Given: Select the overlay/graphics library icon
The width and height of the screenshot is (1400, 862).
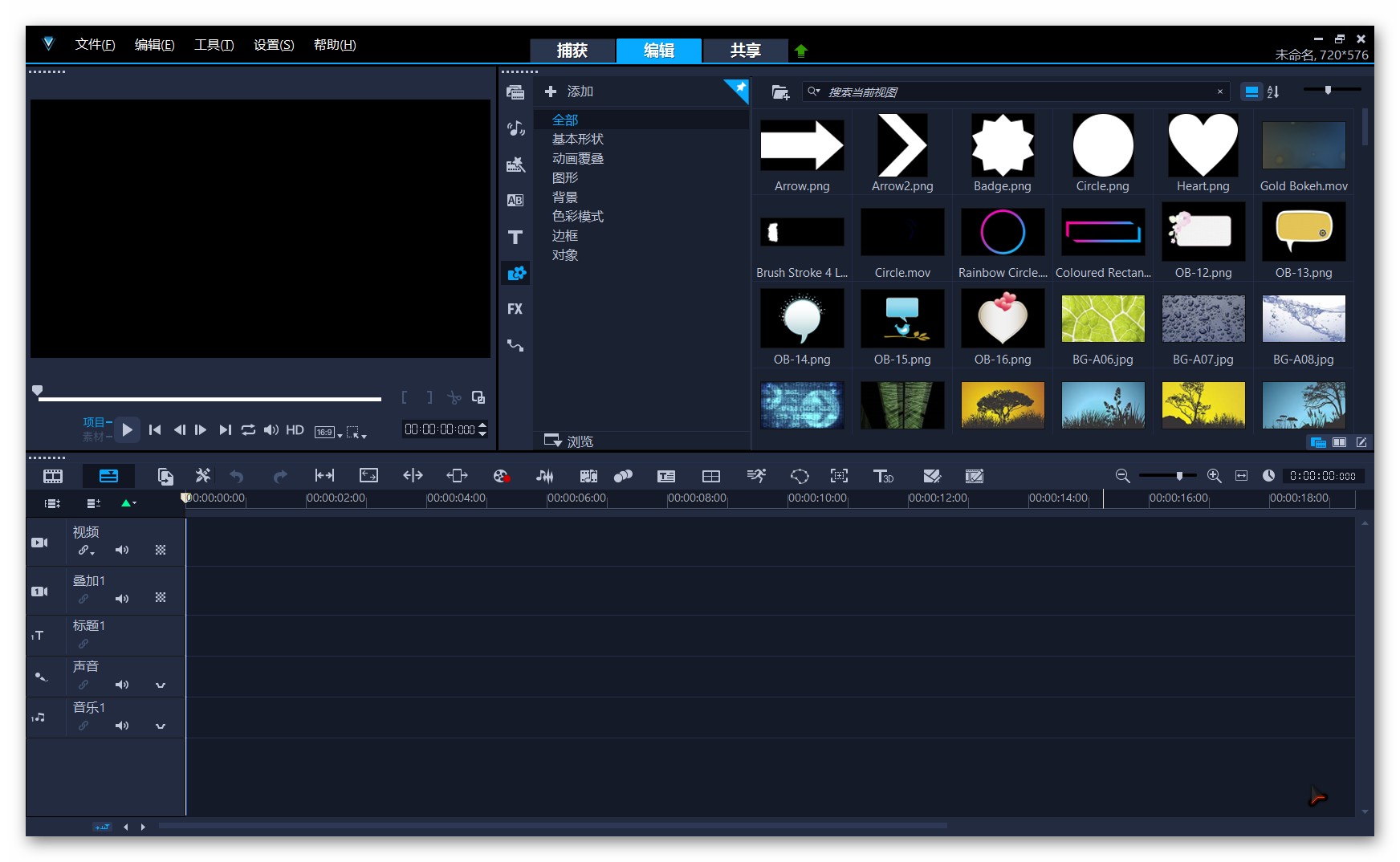Looking at the screenshot, I should 516,273.
